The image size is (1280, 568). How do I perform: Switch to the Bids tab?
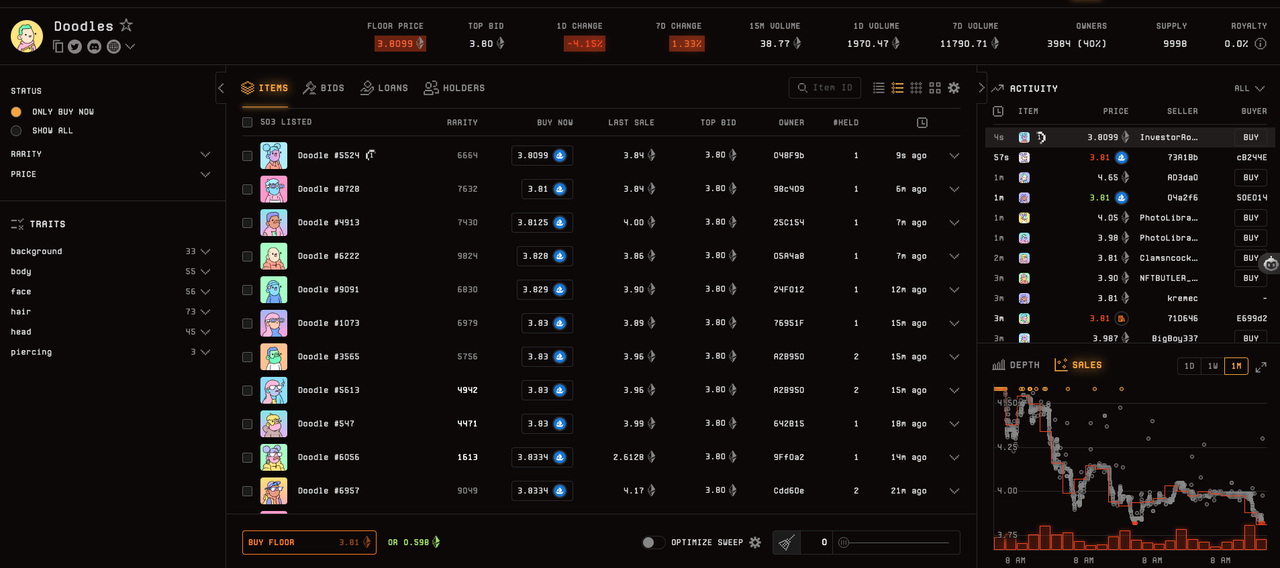click(323, 88)
